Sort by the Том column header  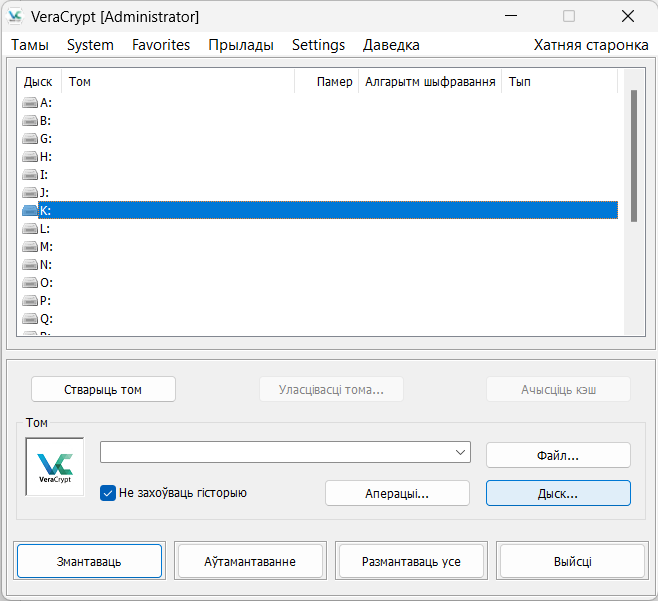(x=178, y=81)
